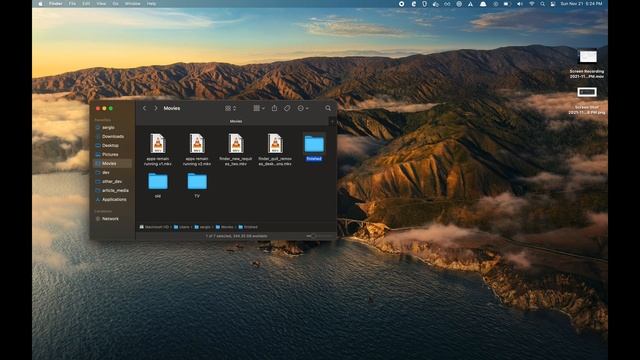
Task: Click the Share toolbar icon
Action: point(274,108)
